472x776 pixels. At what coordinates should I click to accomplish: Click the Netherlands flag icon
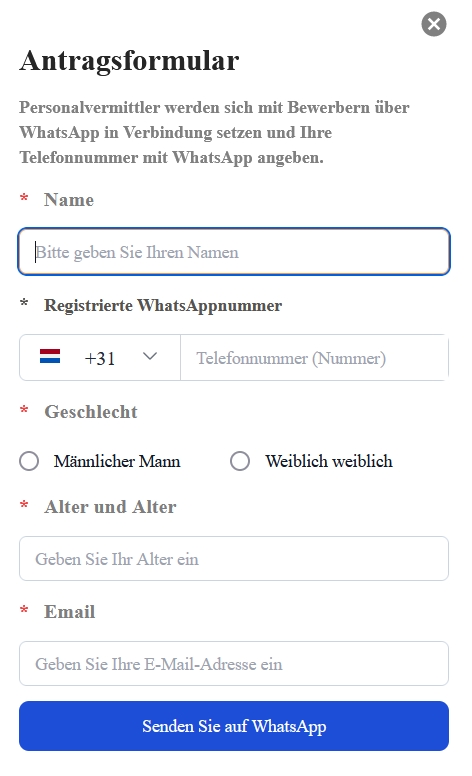pos(50,357)
